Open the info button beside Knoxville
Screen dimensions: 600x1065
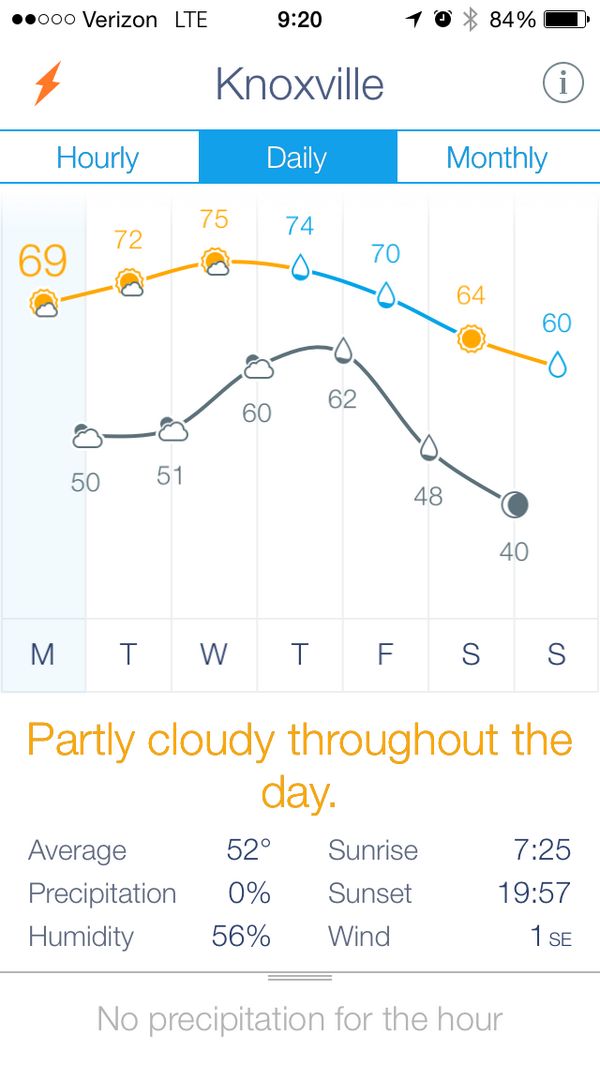tap(562, 84)
